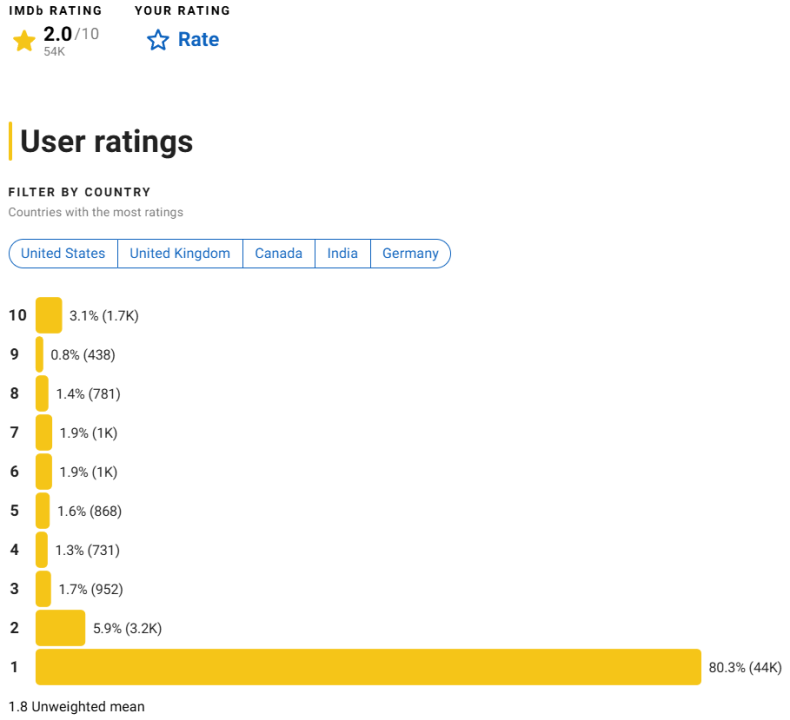This screenshot has height=720, width=790.
Task: Click the 6-star rating bar
Action: [x=43, y=471]
